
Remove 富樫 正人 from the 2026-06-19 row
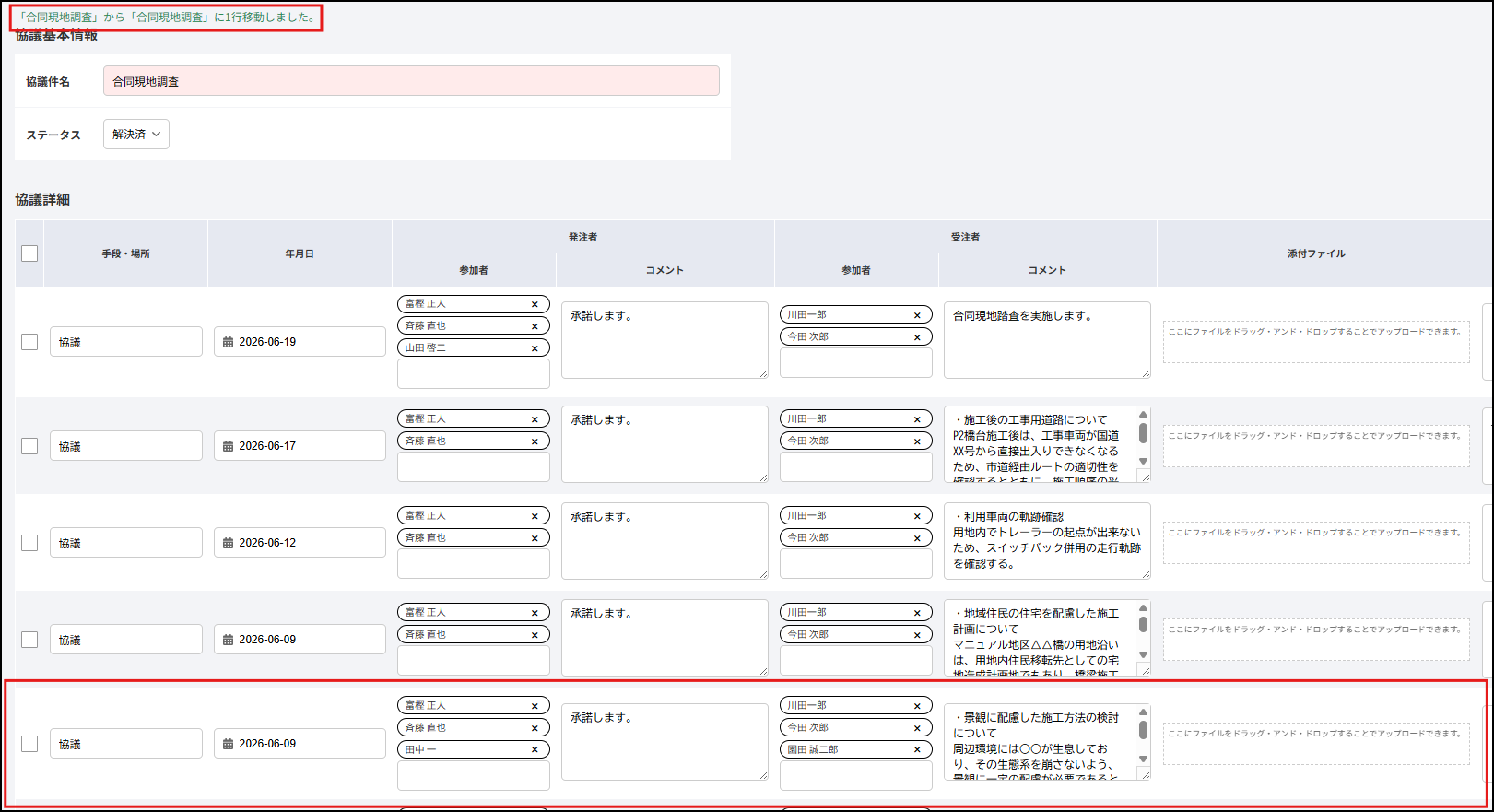pos(535,304)
